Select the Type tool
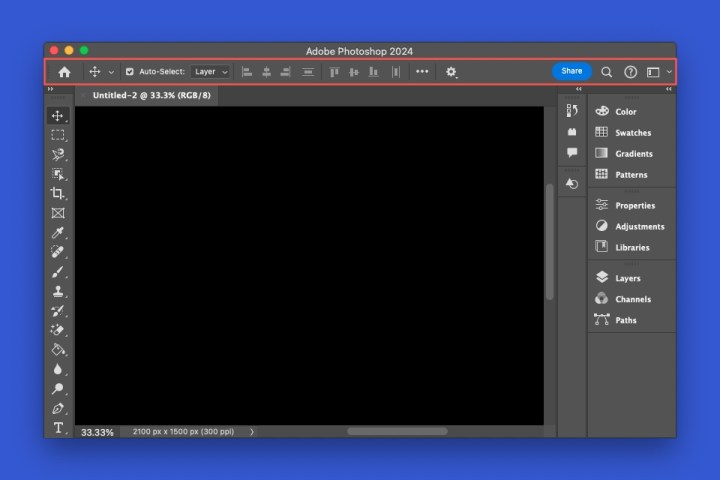 click(58, 428)
